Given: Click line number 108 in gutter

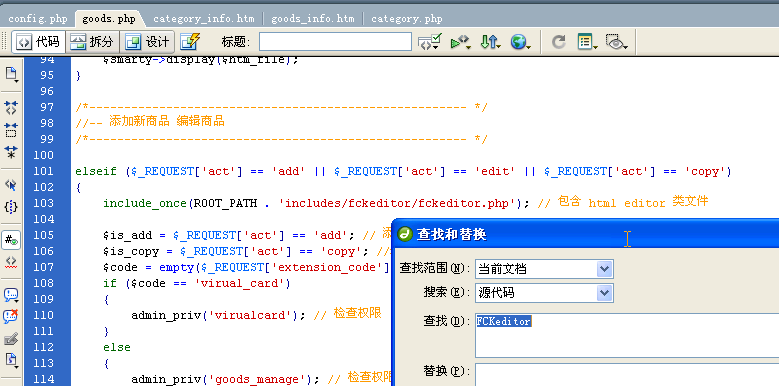Looking at the screenshot, I should (43, 283).
